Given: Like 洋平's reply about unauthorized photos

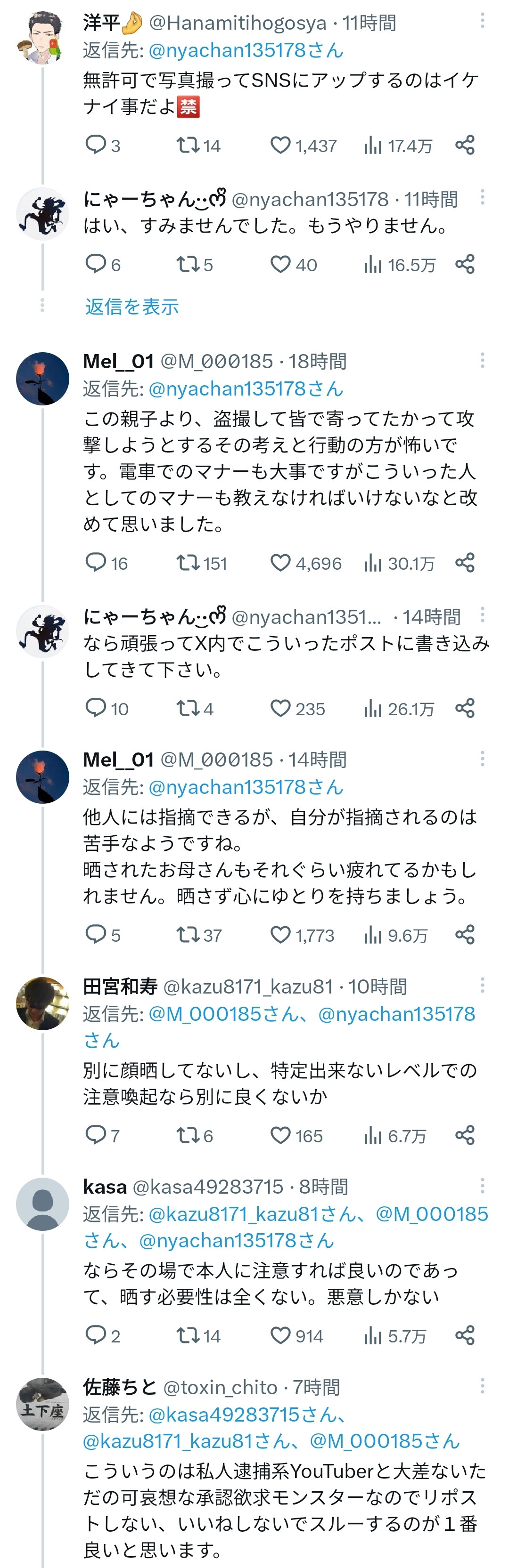Looking at the screenshot, I should [x=280, y=145].
